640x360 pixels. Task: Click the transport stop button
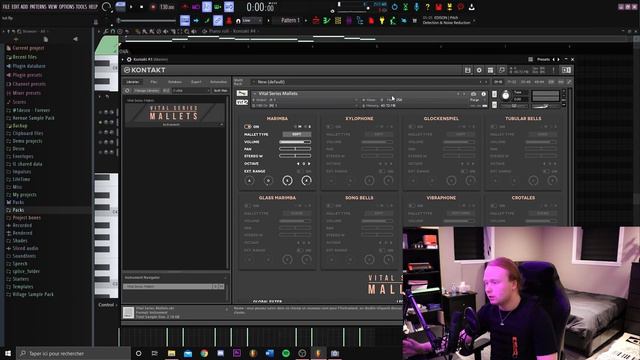tap(142, 7)
